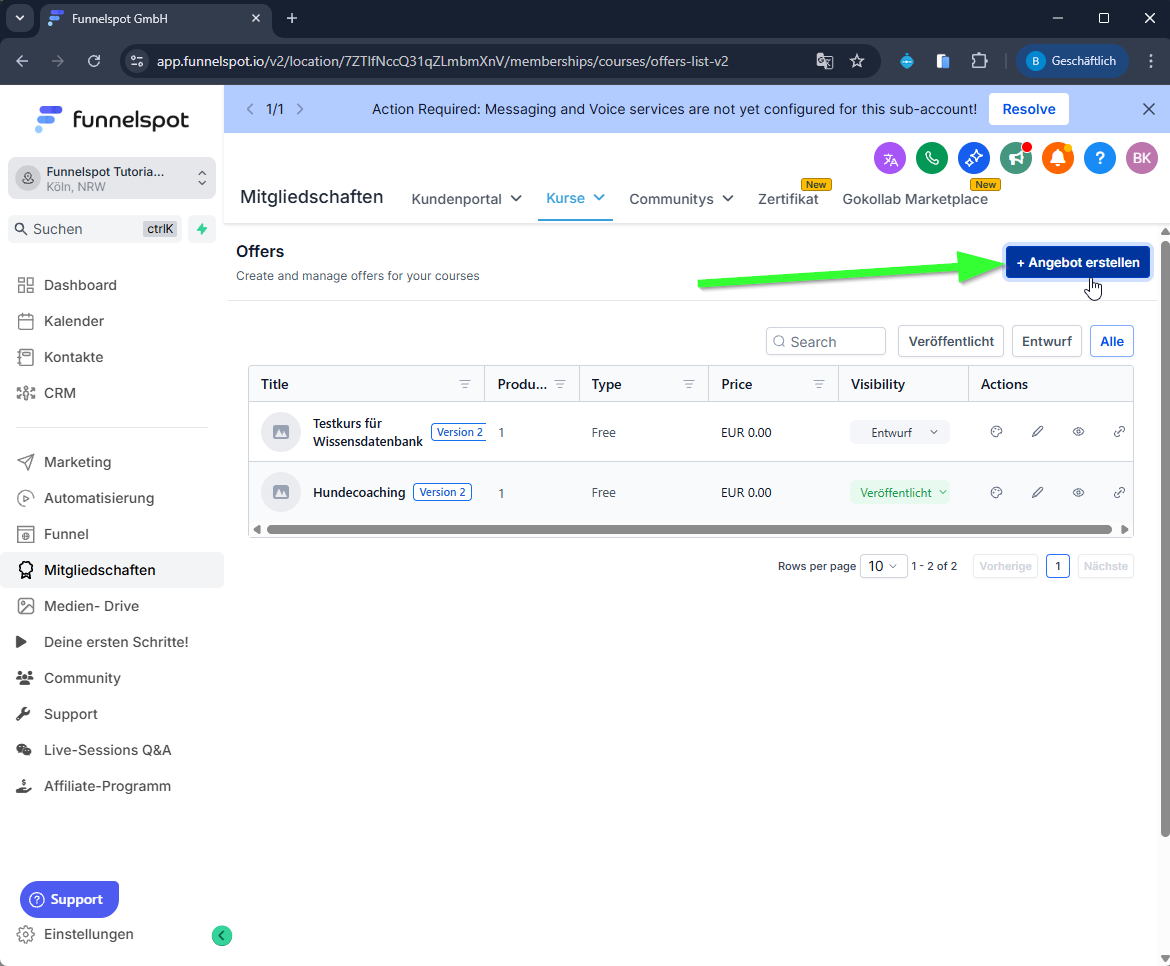Click scroll-right arrow of table scrollbar
The height and width of the screenshot is (966, 1170).
1124,530
